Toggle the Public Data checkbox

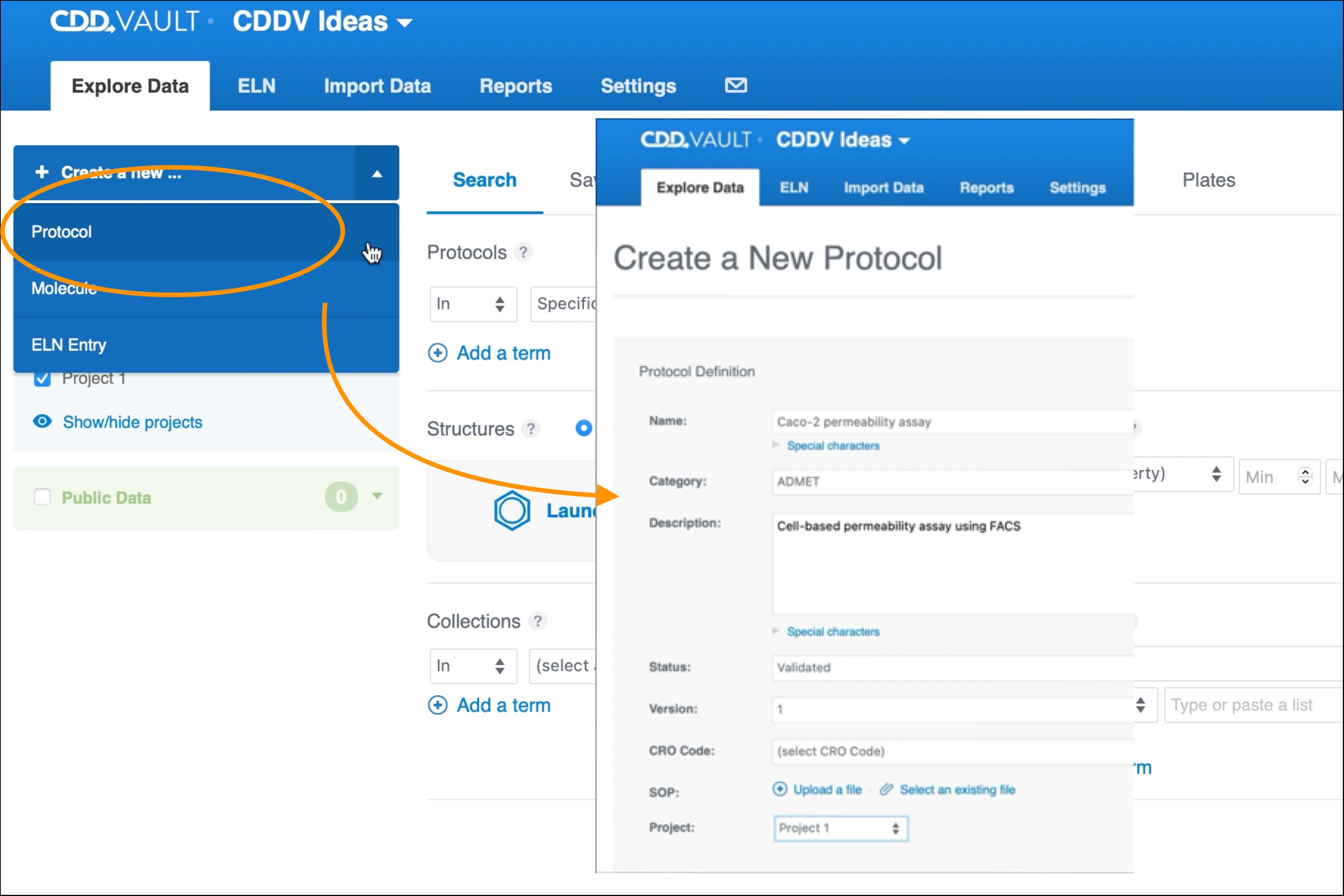pyautogui.click(x=42, y=497)
